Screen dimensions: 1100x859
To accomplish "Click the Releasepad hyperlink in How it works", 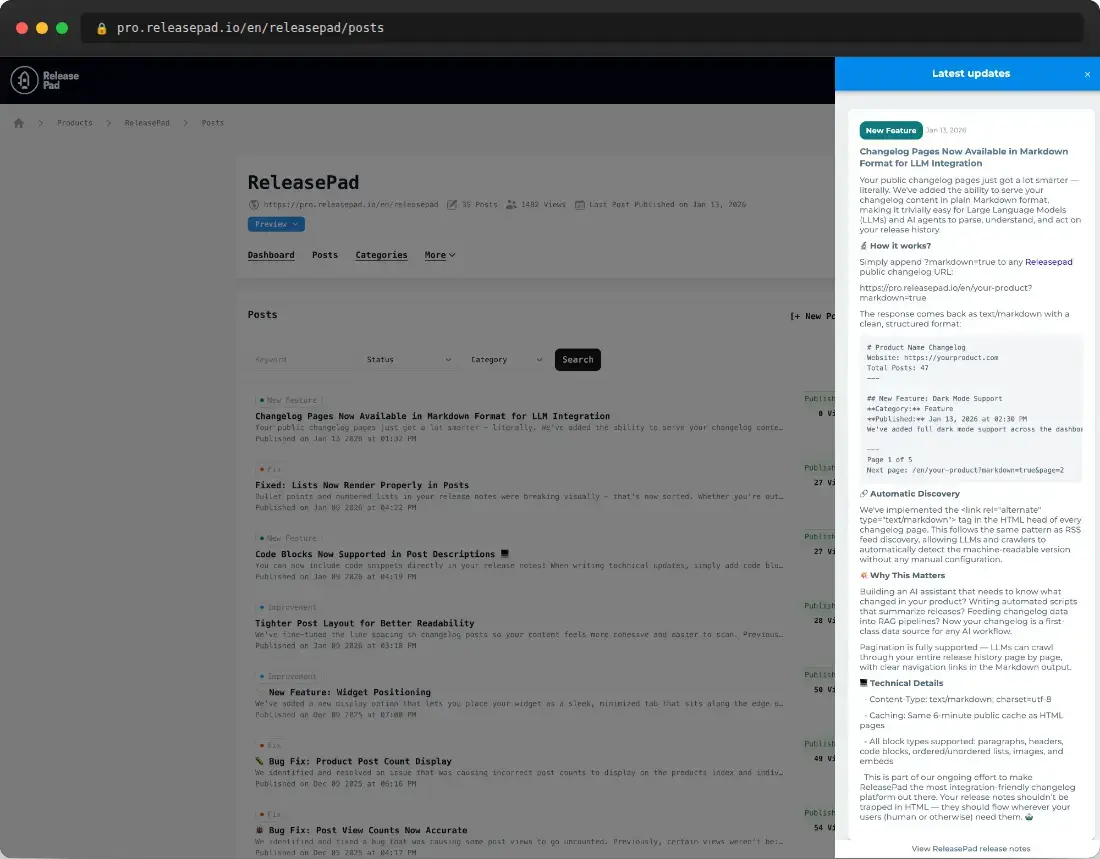I will coord(1048,262).
